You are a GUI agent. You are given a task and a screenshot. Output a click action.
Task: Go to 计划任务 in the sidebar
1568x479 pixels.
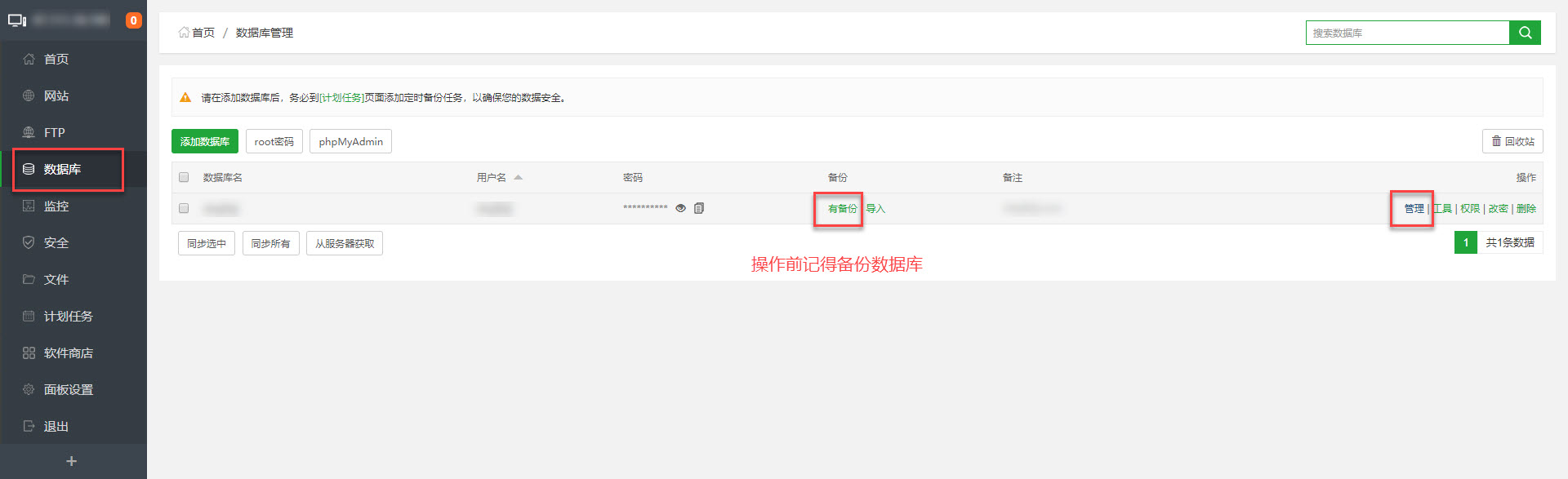coord(68,316)
